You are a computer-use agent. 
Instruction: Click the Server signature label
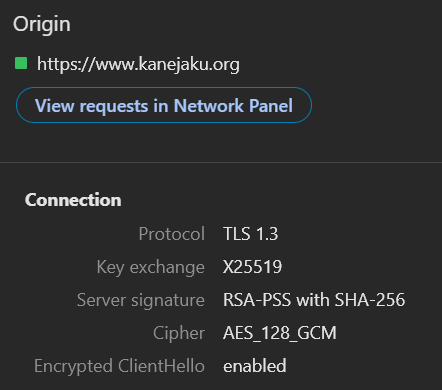141,300
